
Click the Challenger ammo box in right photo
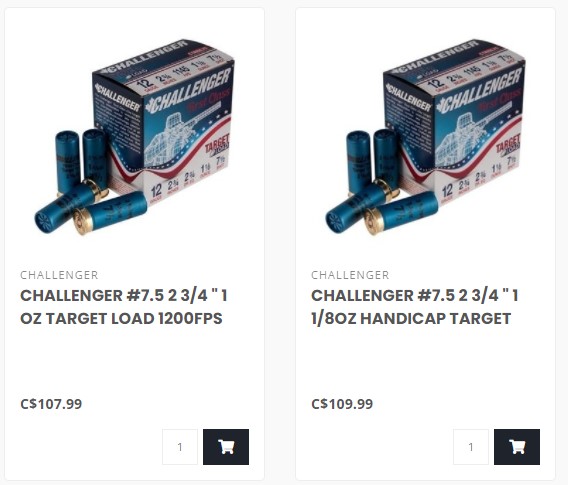[455, 120]
